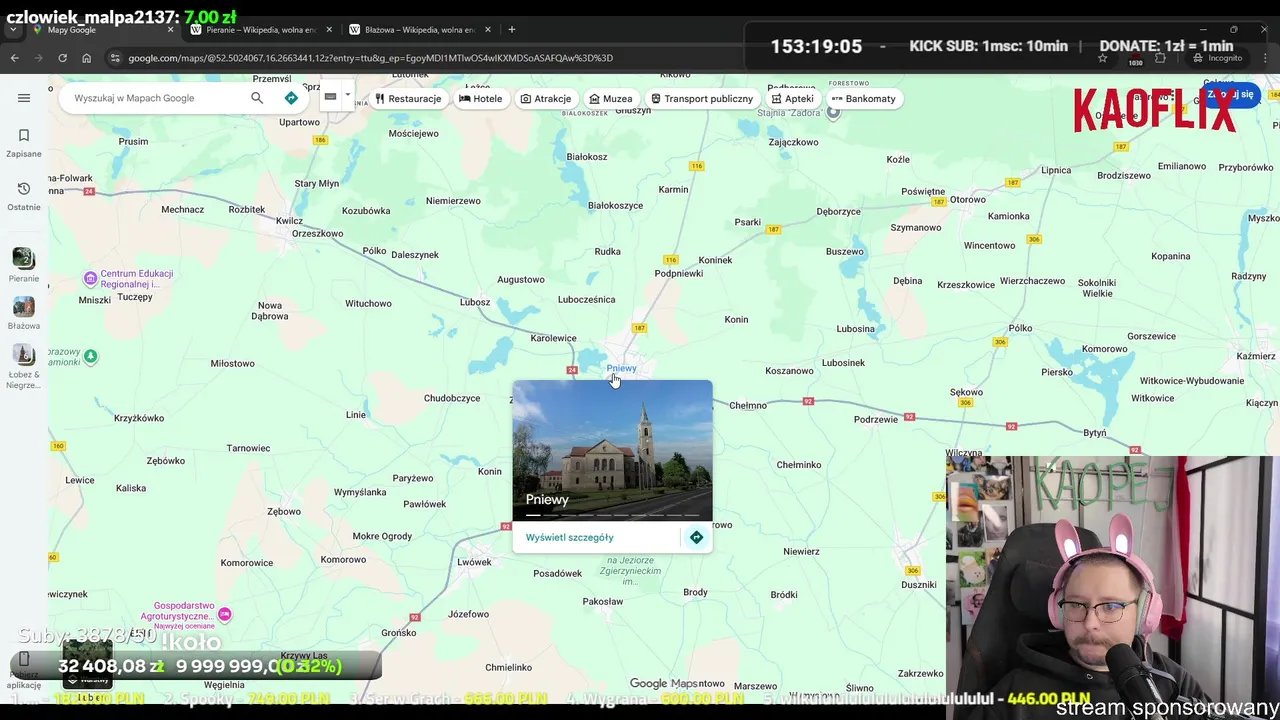1280x720 pixels.
Task: Reload the Google Maps page
Action: point(62,58)
